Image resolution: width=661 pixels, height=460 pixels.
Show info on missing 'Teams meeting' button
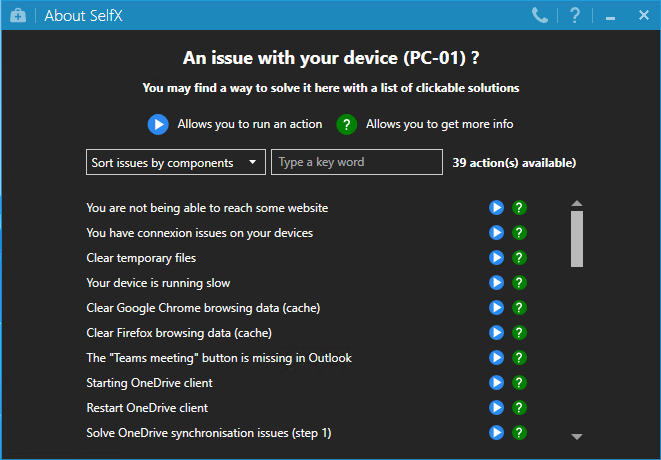519,358
